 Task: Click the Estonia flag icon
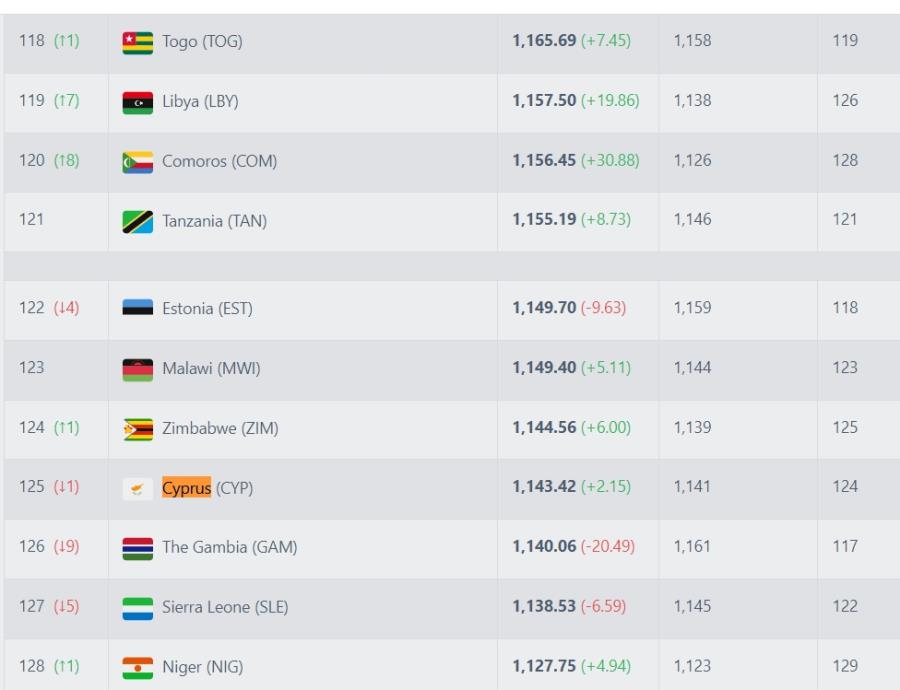point(138,307)
